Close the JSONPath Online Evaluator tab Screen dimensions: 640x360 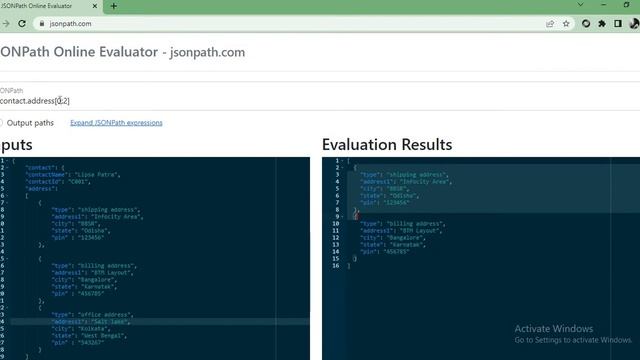95,6
